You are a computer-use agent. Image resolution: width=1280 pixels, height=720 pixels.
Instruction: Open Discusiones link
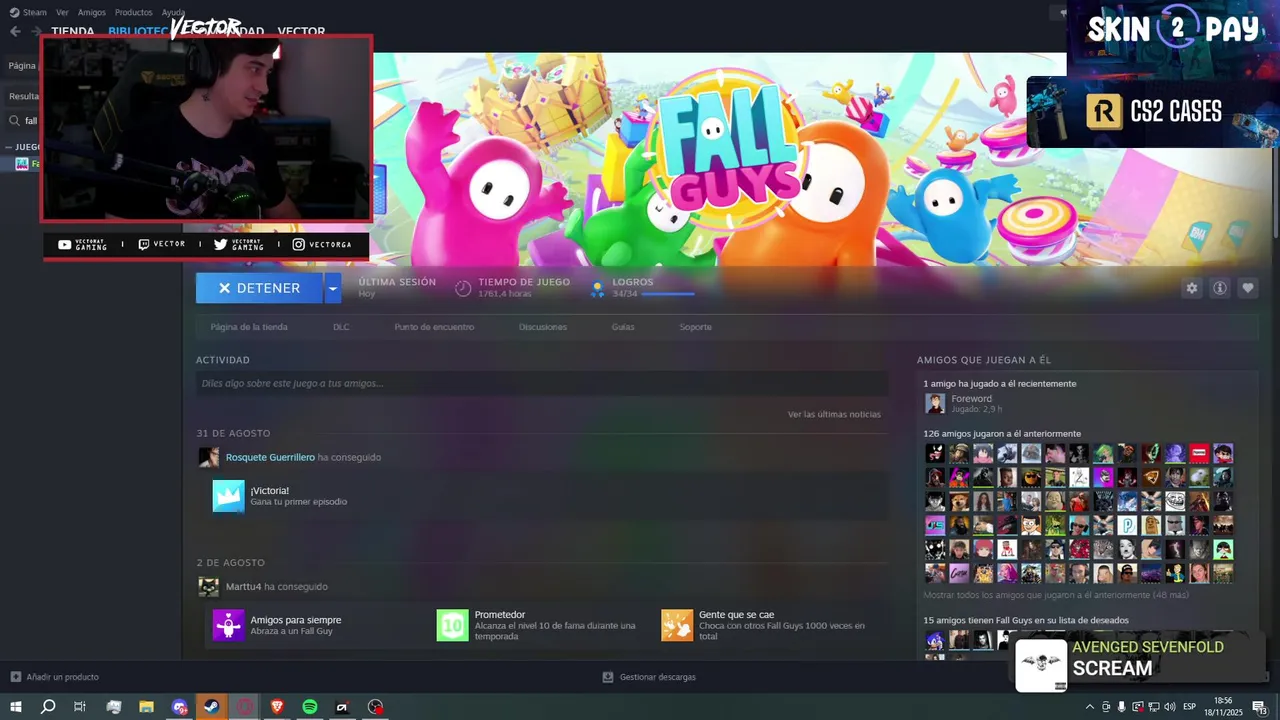(x=543, y=327)
